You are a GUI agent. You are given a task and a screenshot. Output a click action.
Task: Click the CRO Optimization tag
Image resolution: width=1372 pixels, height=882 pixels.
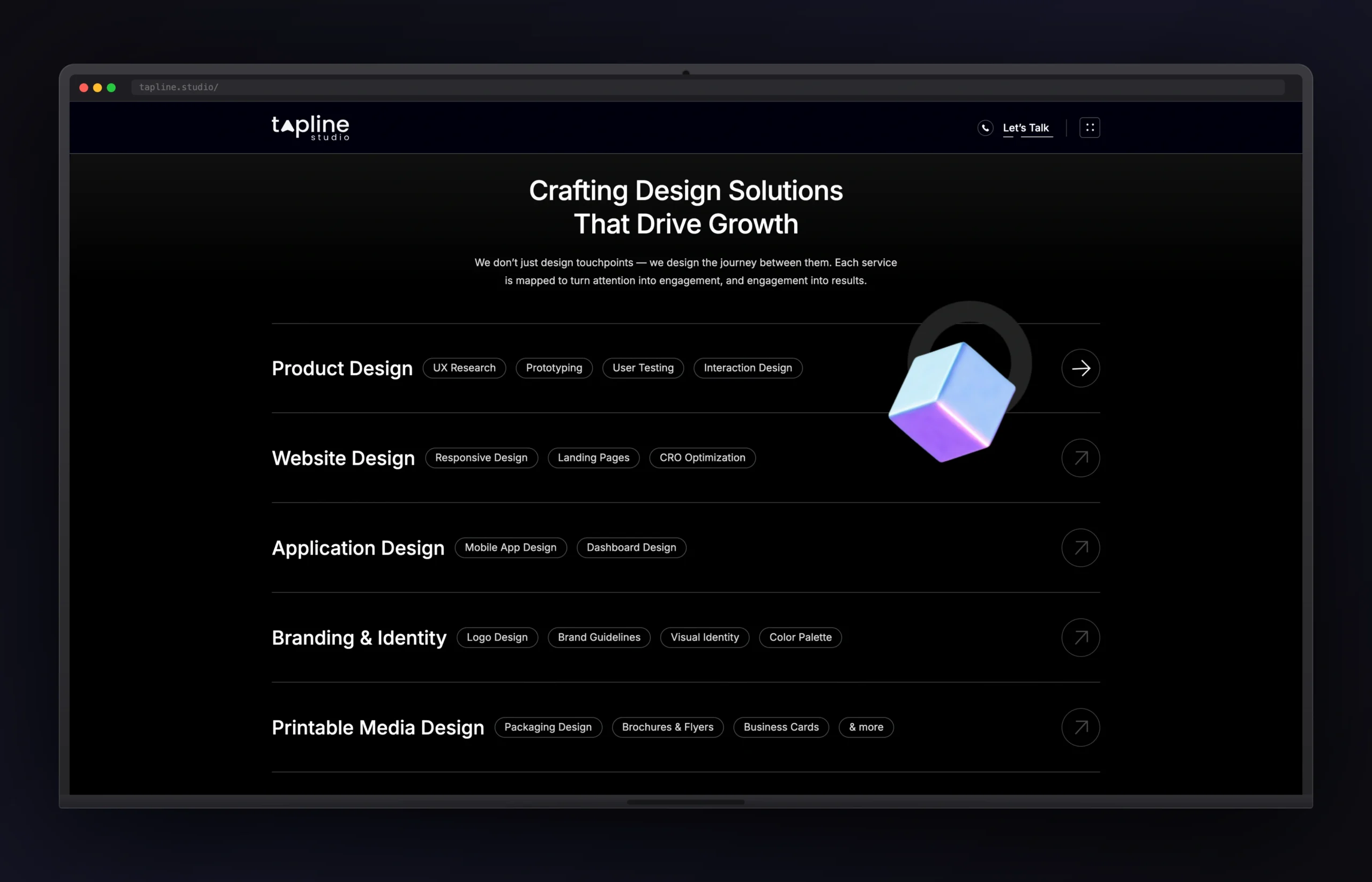point(702,458)
